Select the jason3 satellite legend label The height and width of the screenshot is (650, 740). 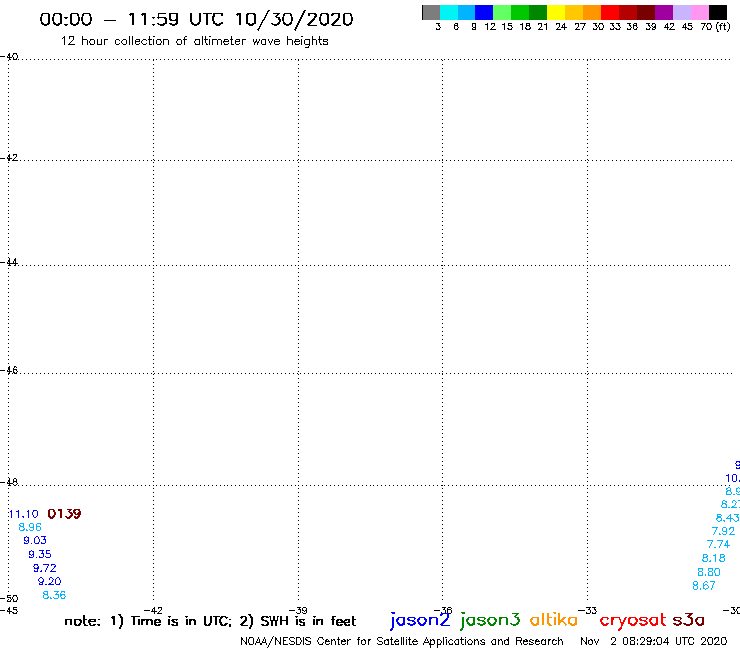point(490,620)
